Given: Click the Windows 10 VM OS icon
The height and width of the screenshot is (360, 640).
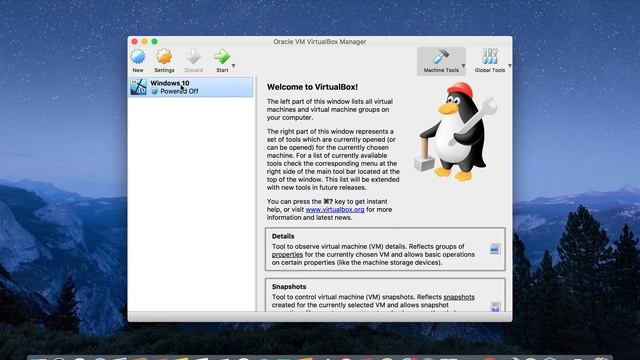Looking at the screenshot, I should click(138, 87).
